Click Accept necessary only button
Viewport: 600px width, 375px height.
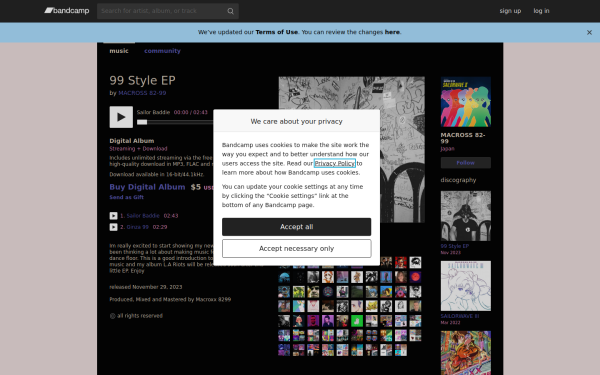point(297,249)
